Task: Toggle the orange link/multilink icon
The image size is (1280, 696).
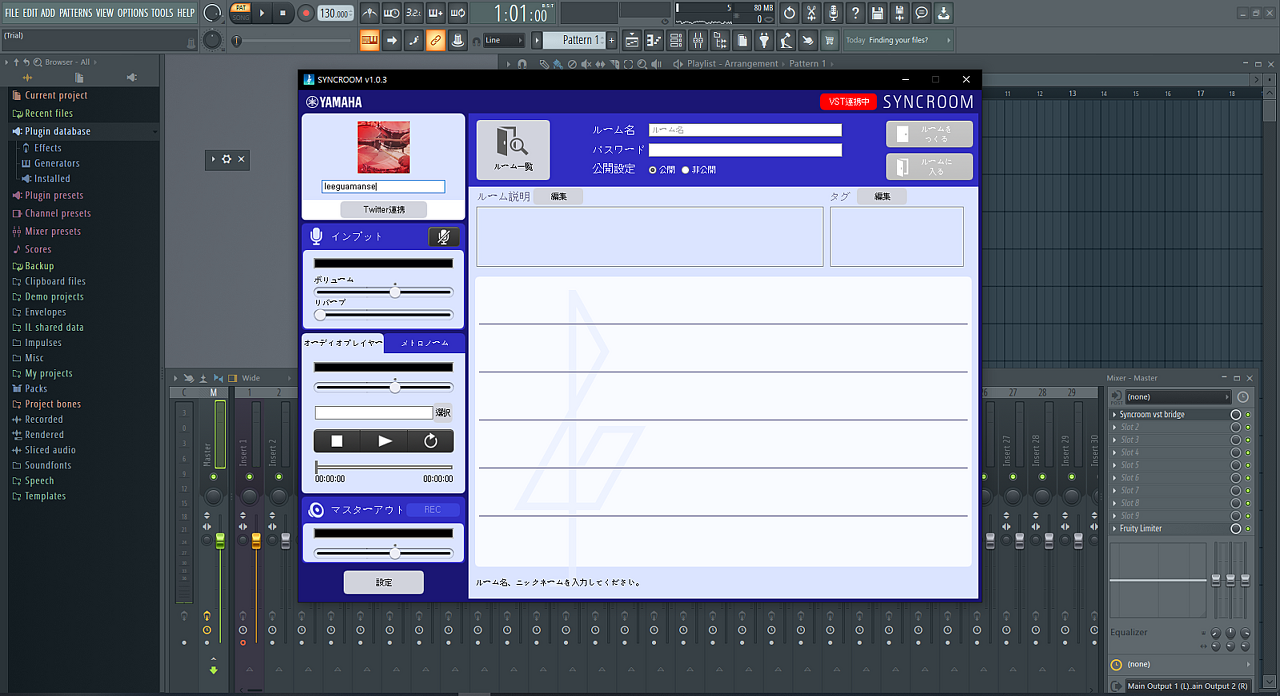Action: click(x=435, y=40)
